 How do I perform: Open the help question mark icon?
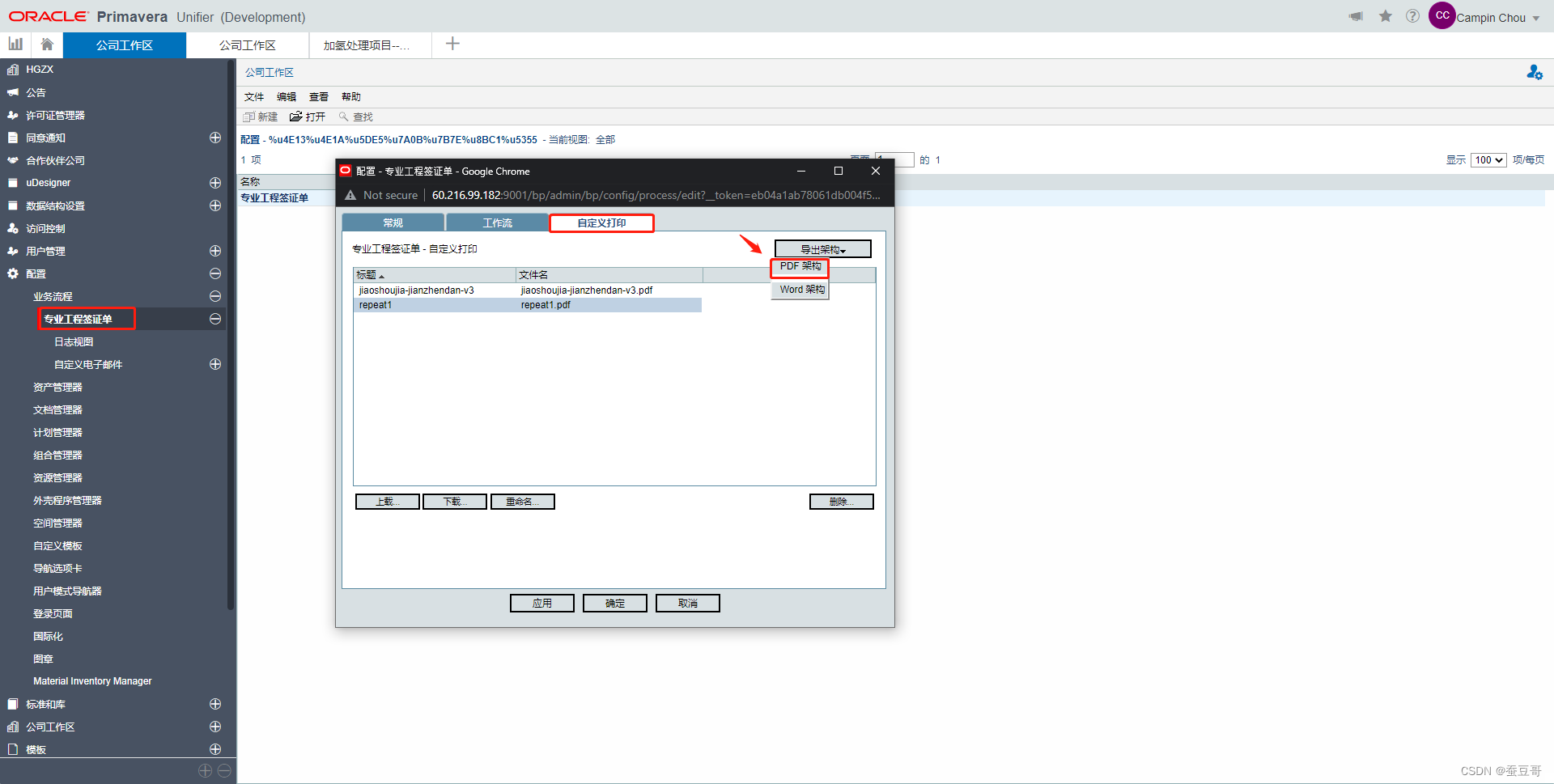point(1412,17)
